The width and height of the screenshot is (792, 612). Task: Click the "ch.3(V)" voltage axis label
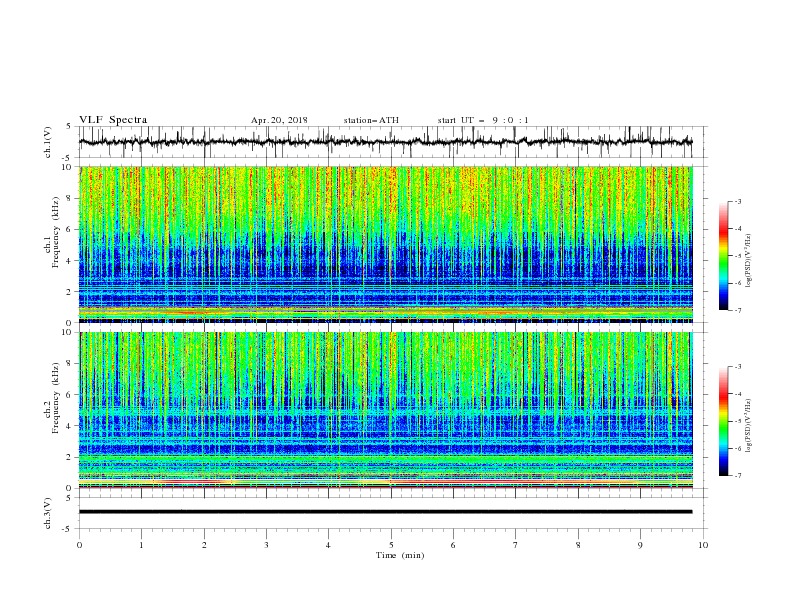(x=48, y=513)
